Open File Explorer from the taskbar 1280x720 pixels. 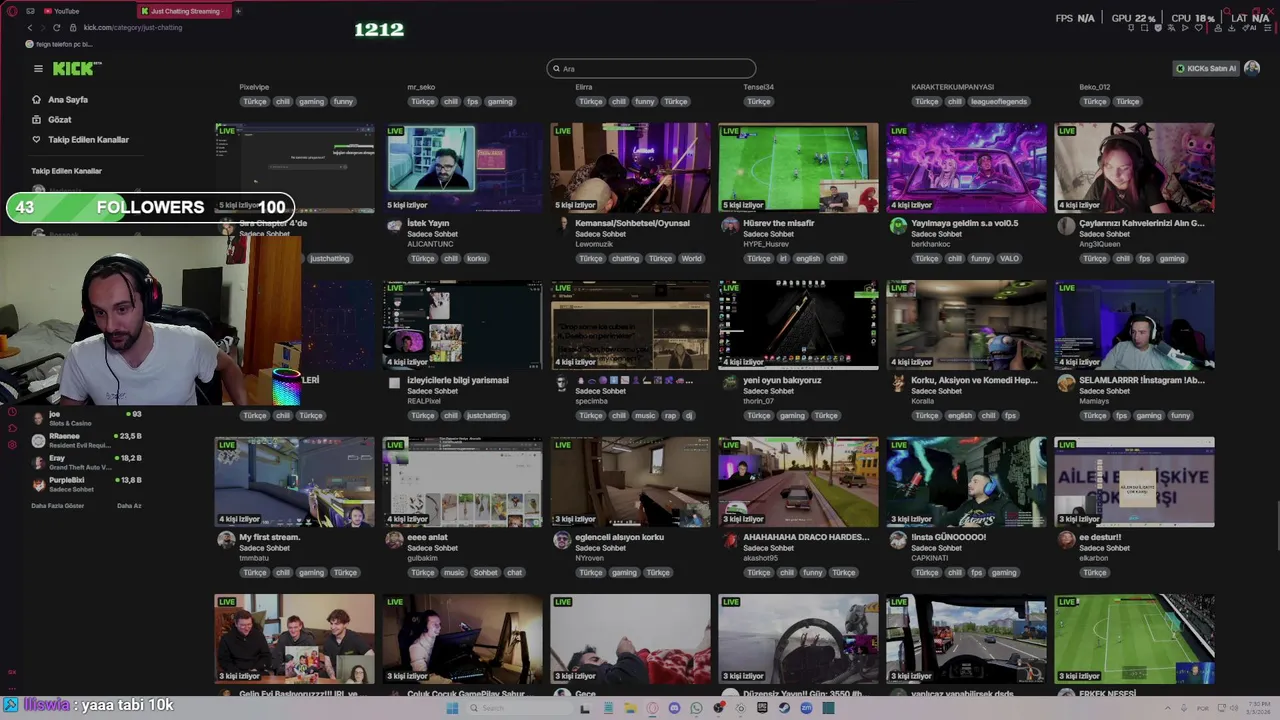click(630, 708)
